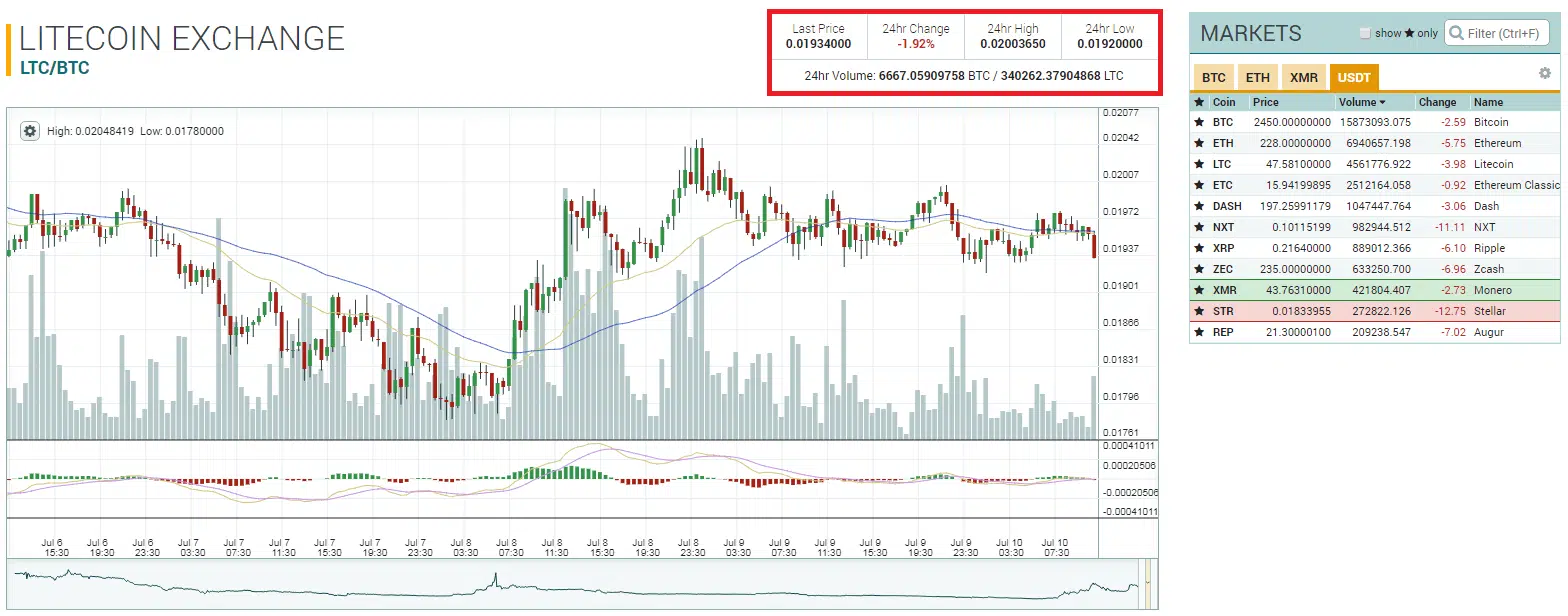Click the market Filter search field
1568x616 pixels.
tap(1497, 33)
